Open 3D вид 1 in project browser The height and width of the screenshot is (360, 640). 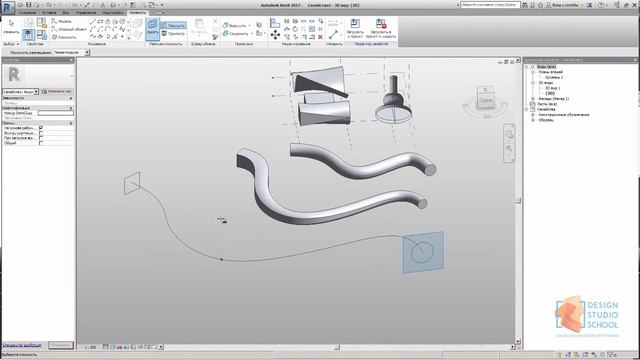tap(553, 88)
